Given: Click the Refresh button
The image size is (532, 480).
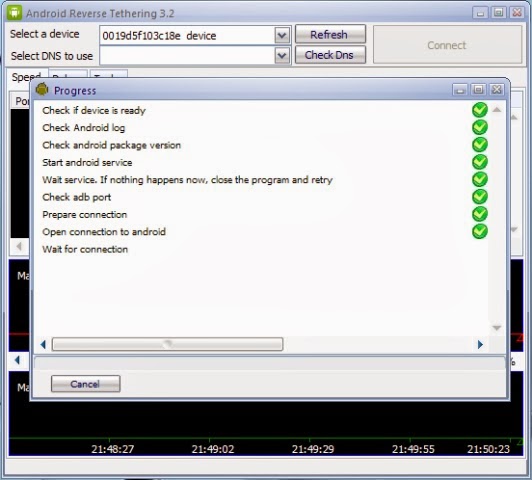Looking at the screenshot, I should click(x=330, y=34).
